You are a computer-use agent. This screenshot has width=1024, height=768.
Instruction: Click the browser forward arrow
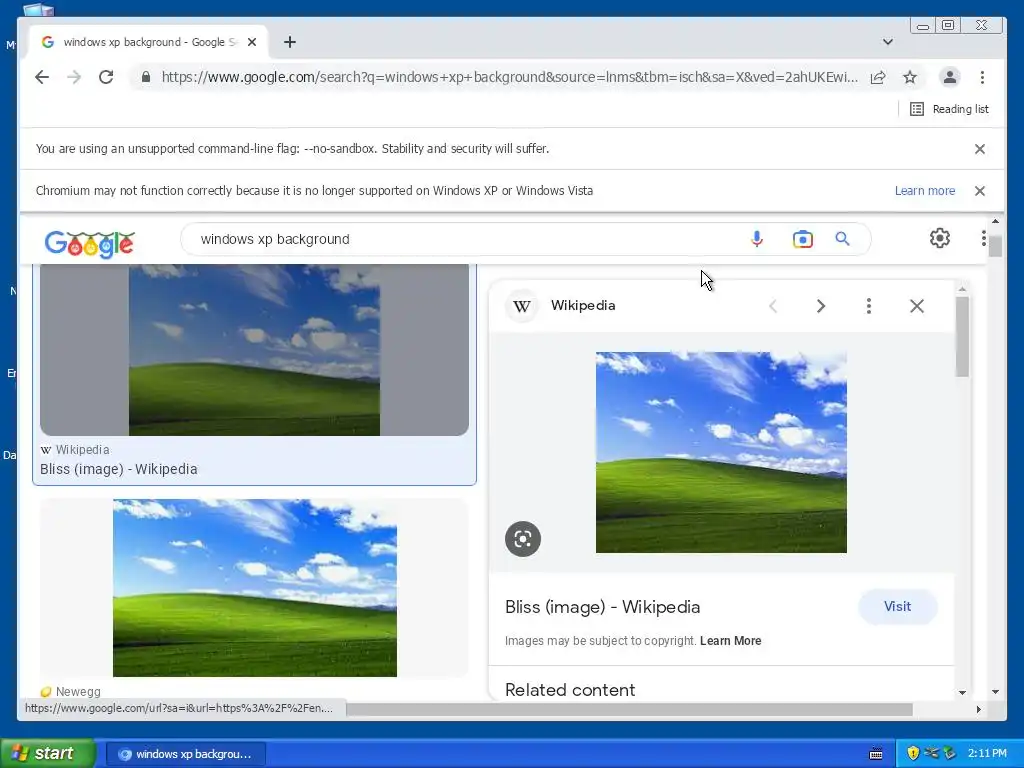click(74, 77)
